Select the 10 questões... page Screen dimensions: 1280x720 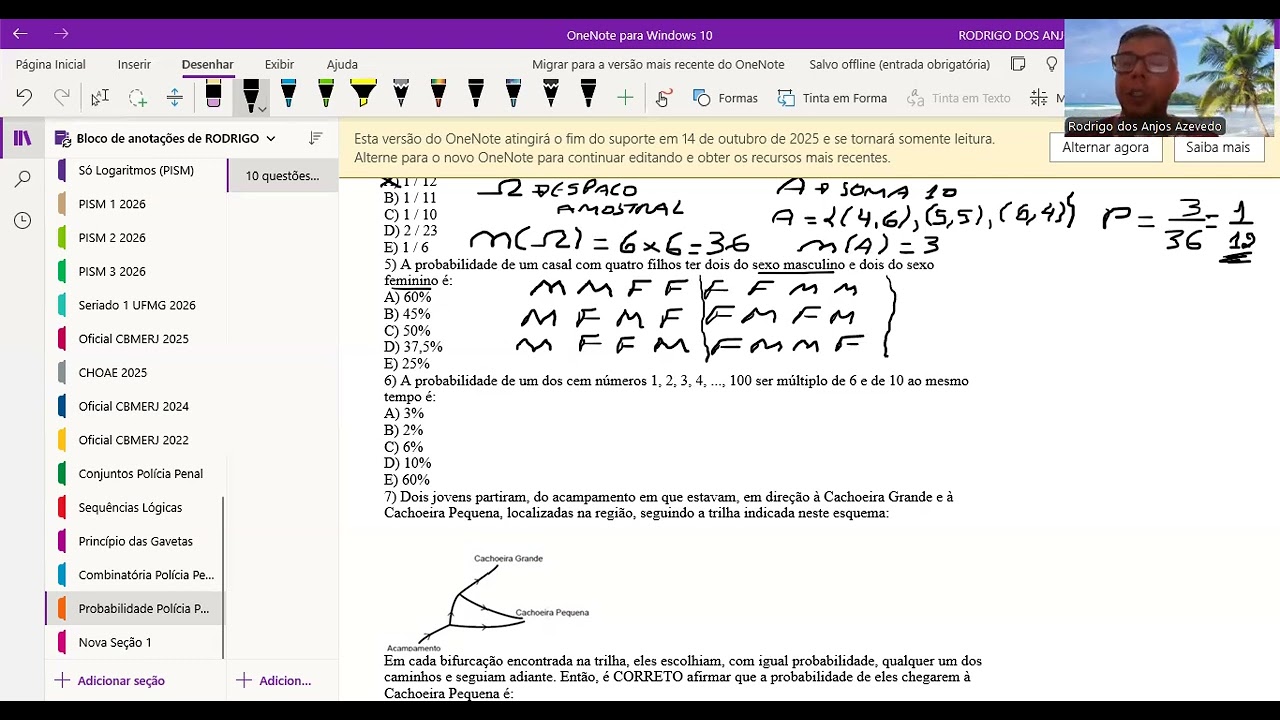coord(283,175)
